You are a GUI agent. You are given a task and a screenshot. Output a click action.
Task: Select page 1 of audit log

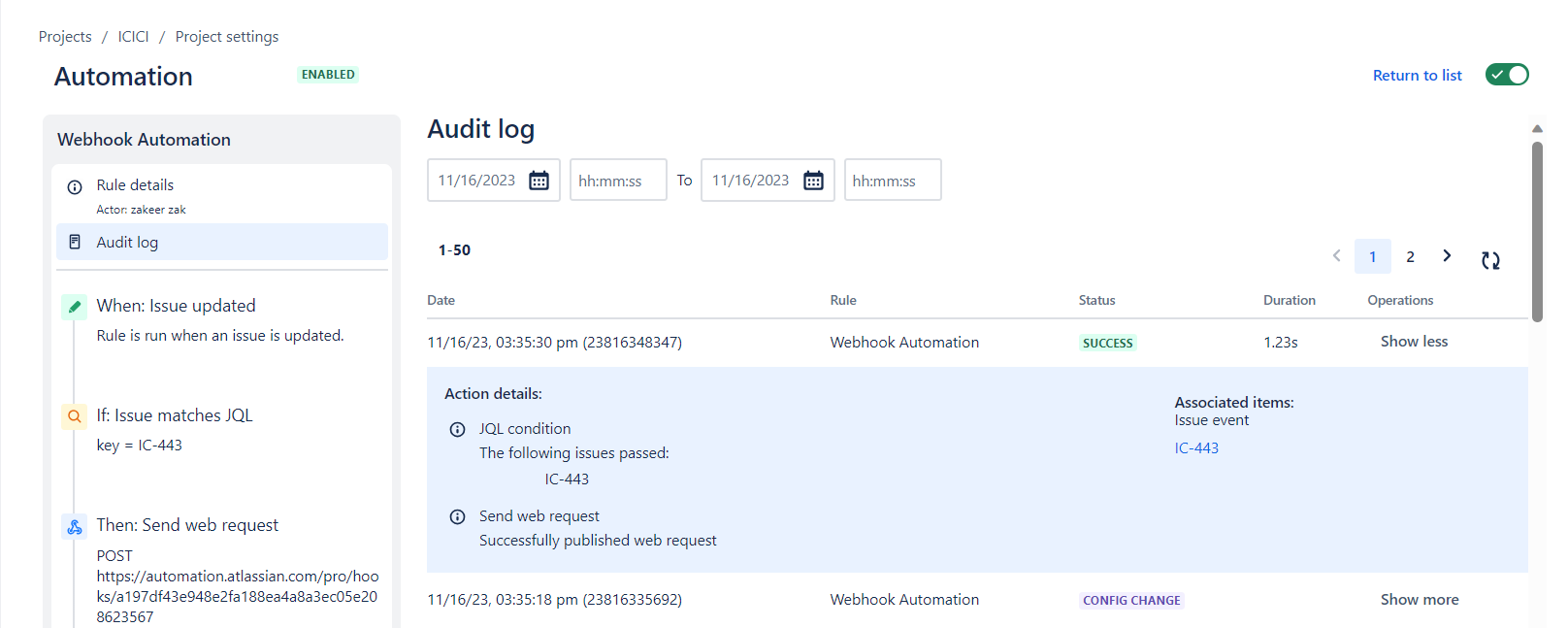click(1372, 256)
